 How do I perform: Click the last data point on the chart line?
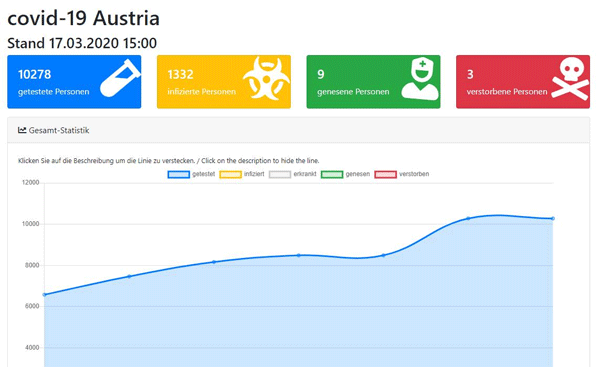coord(553,219)
